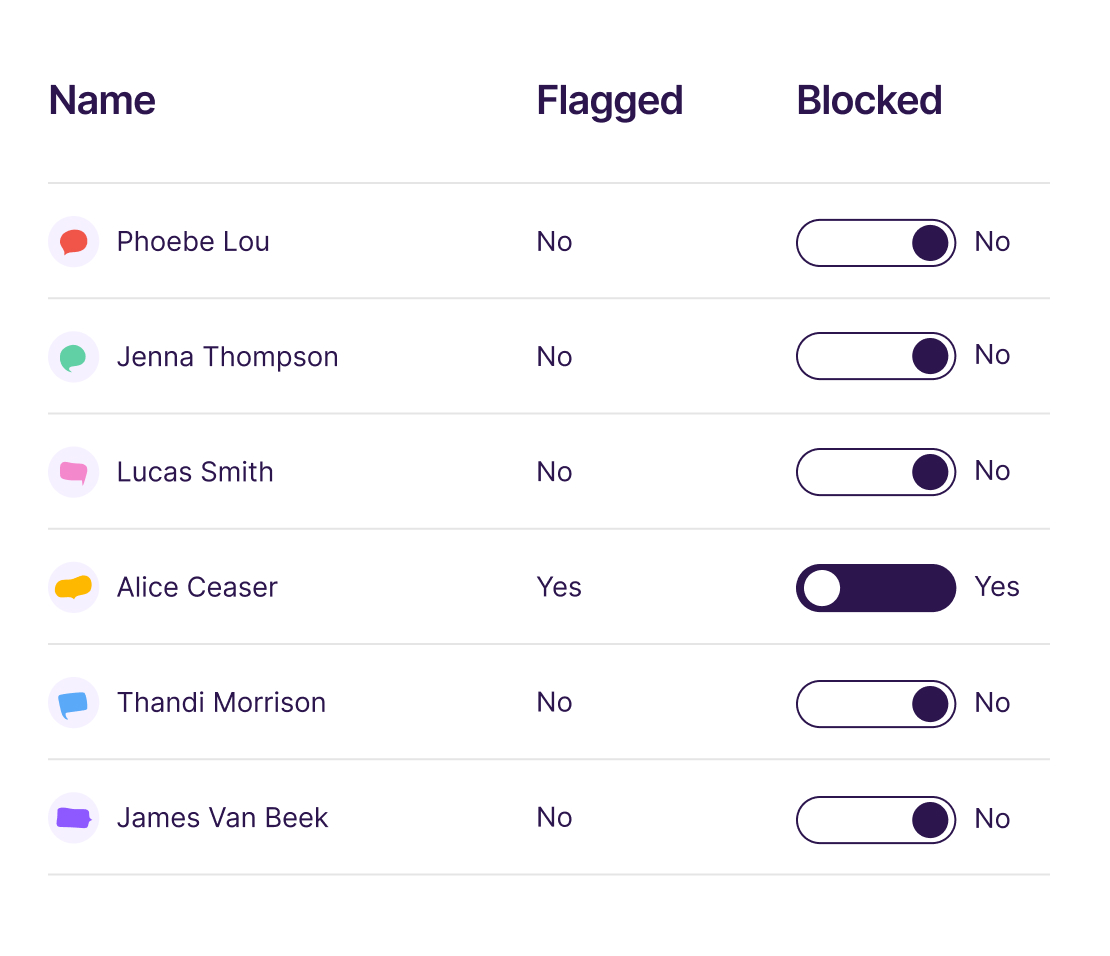Click Jenna Thompson's green chat bubble avatar

click(74, 357)
